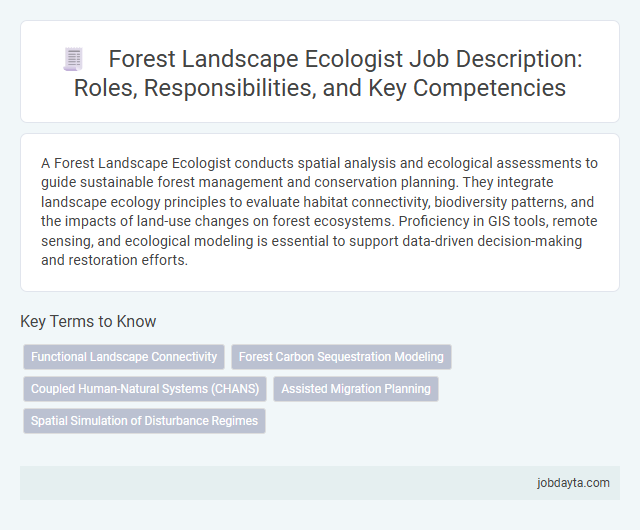This screenshot has height=530, width=640.
Task: Click the Key Terms to Know heading
Action: coord(88,321)
